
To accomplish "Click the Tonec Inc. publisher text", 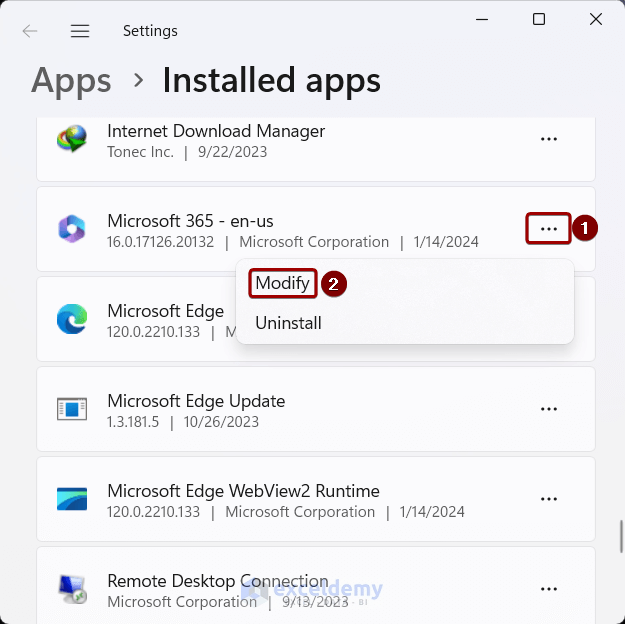I will pyautogui.click(x=140, y=152).
